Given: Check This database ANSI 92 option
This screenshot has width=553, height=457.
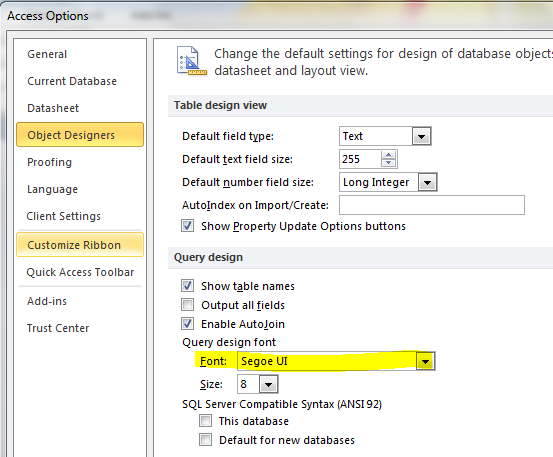Looking at the screenshot, I should 206,421.
